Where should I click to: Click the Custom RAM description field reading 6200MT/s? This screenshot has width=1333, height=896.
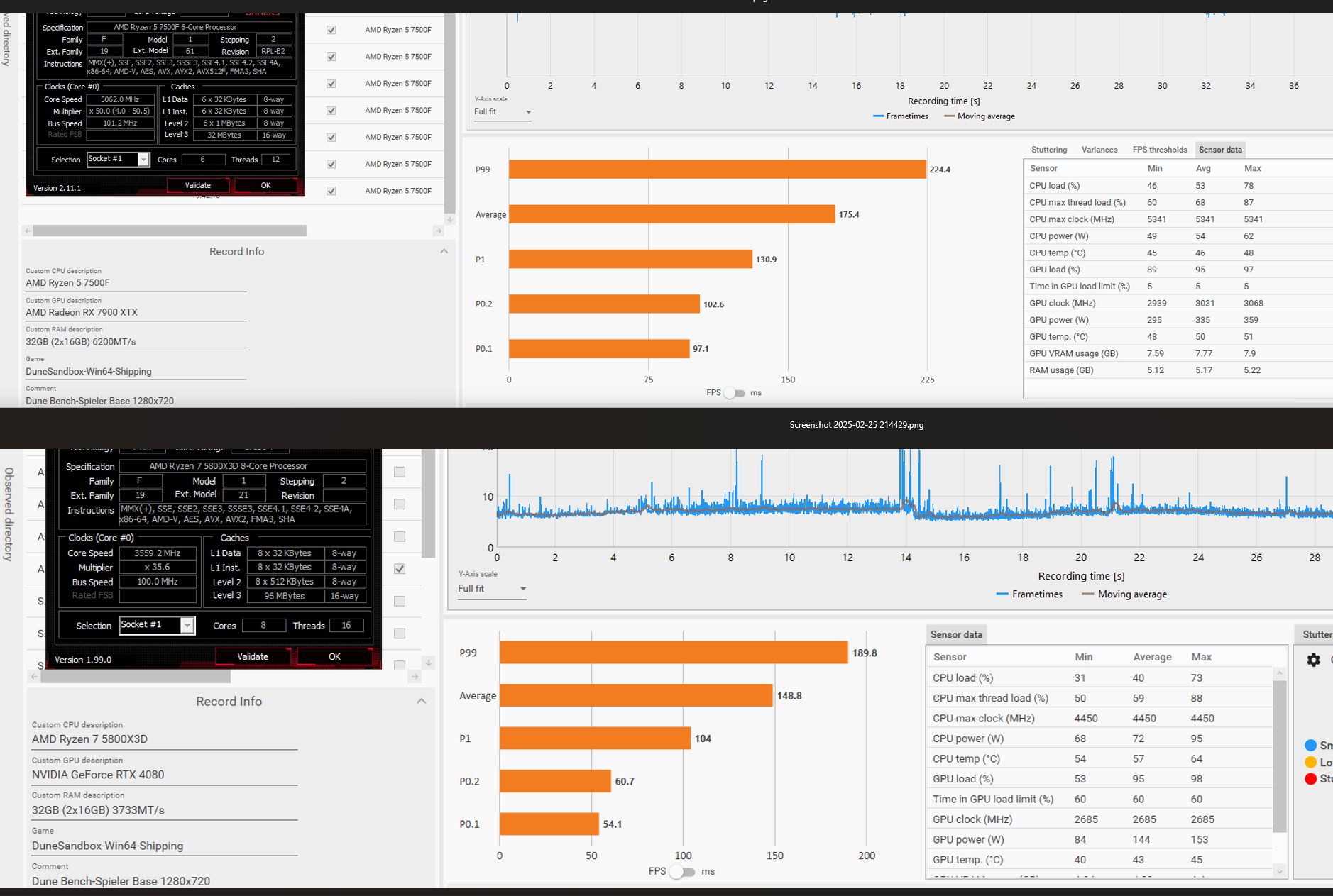[136, 342]
